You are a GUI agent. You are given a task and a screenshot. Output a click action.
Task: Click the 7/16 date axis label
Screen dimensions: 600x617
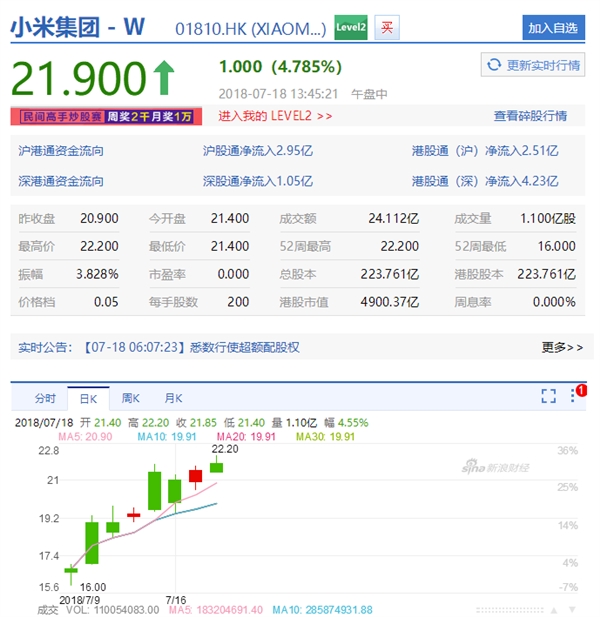click(175, 600)
